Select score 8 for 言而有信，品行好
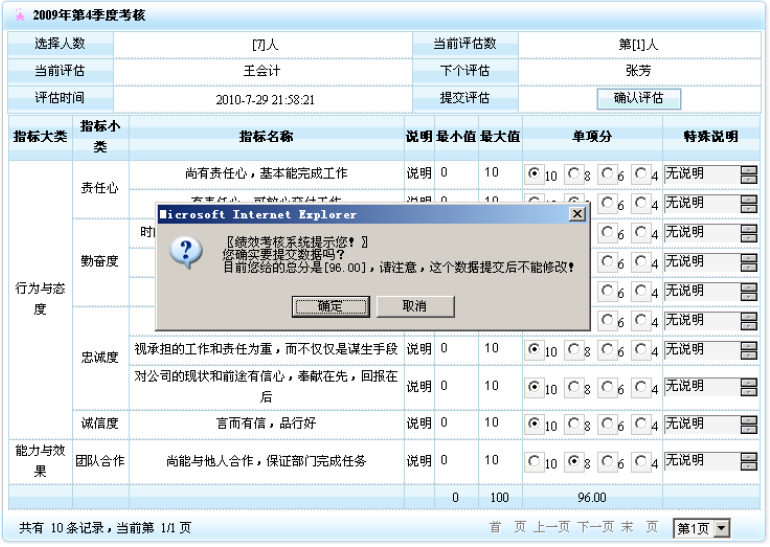Viewport: 770px width, 547px height. coord(574,423)
